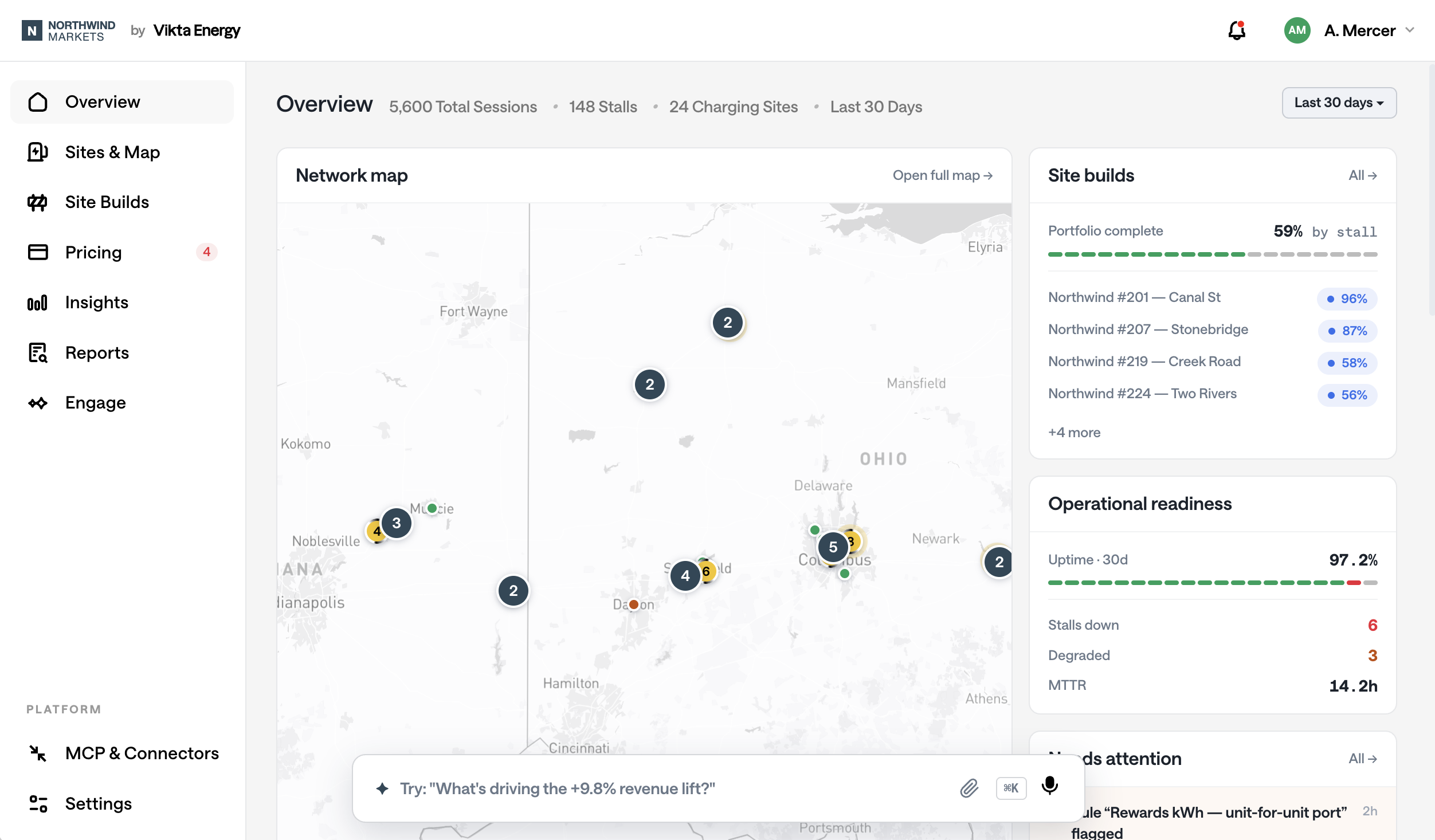Screen dimensions: 1435x840
Task: Select the cluster of 5 near Columbus
Action: [x=833, y=547]
